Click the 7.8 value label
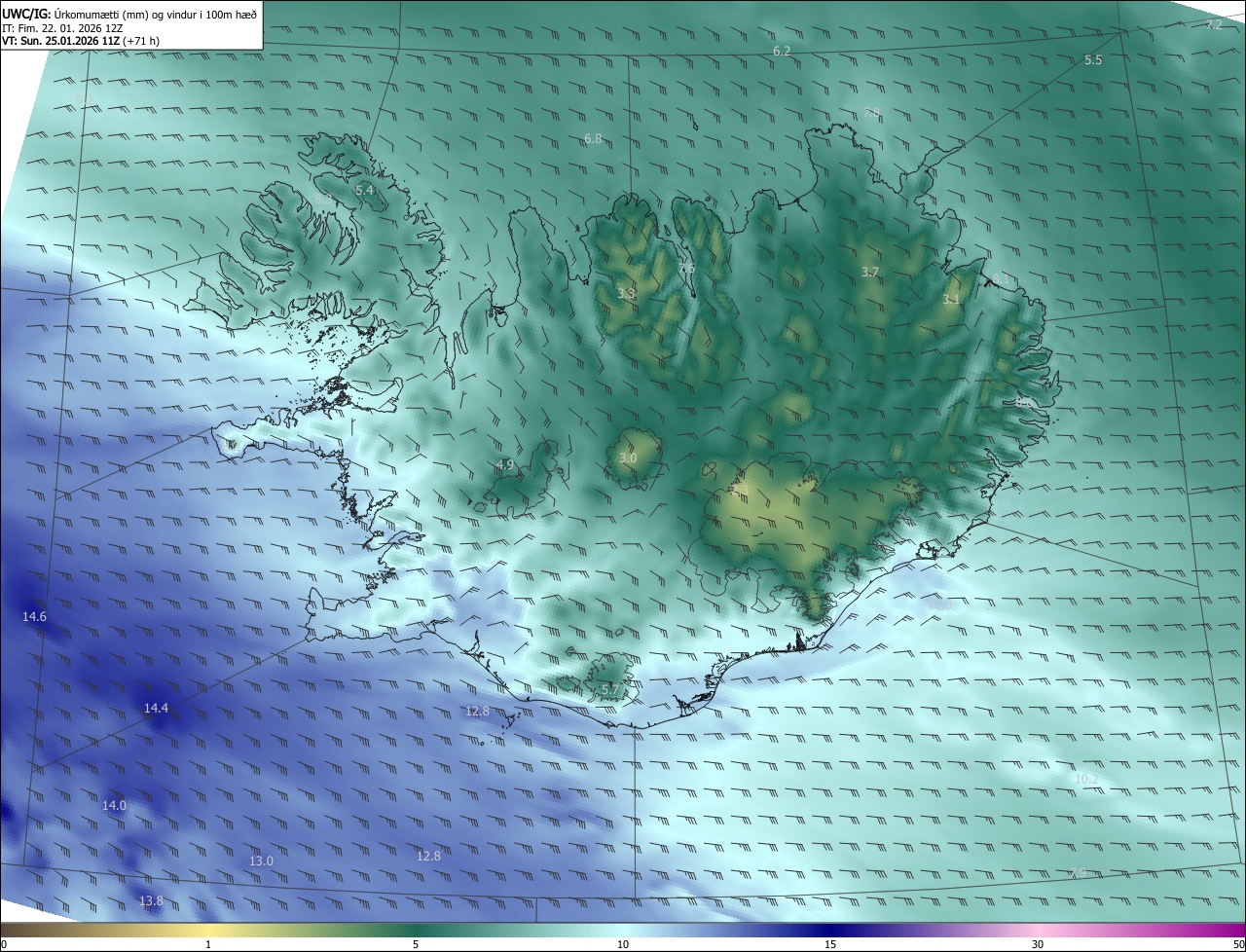 click(x=871, y=113)
